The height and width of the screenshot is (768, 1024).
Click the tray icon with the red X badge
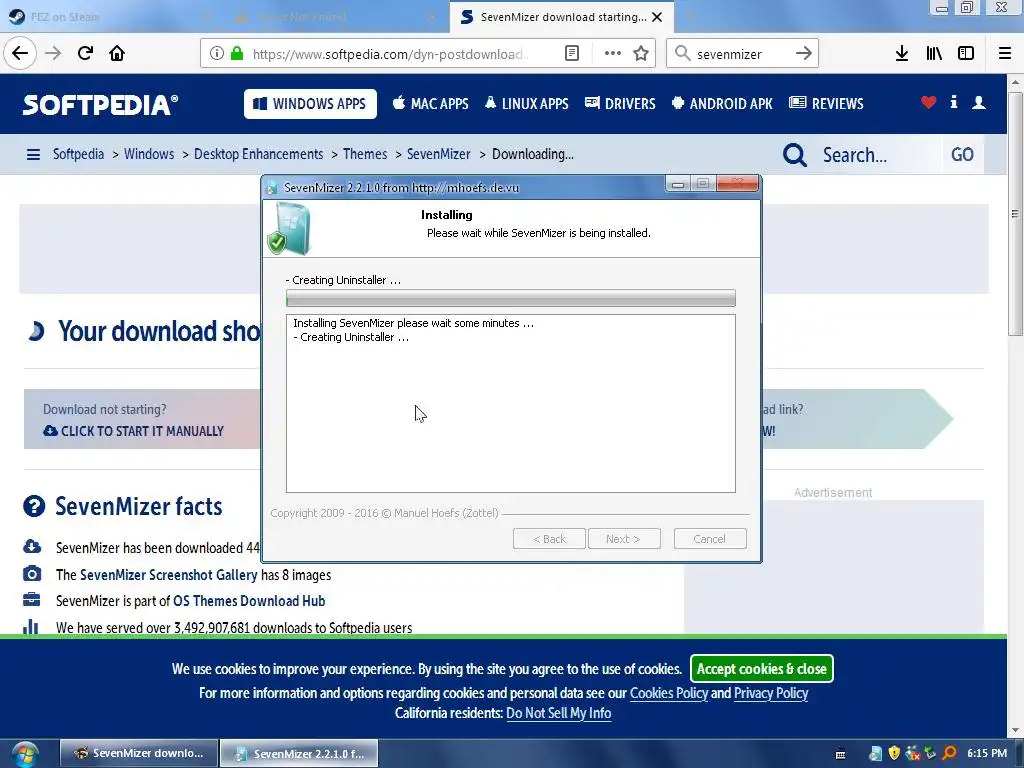tap(912, 753)
